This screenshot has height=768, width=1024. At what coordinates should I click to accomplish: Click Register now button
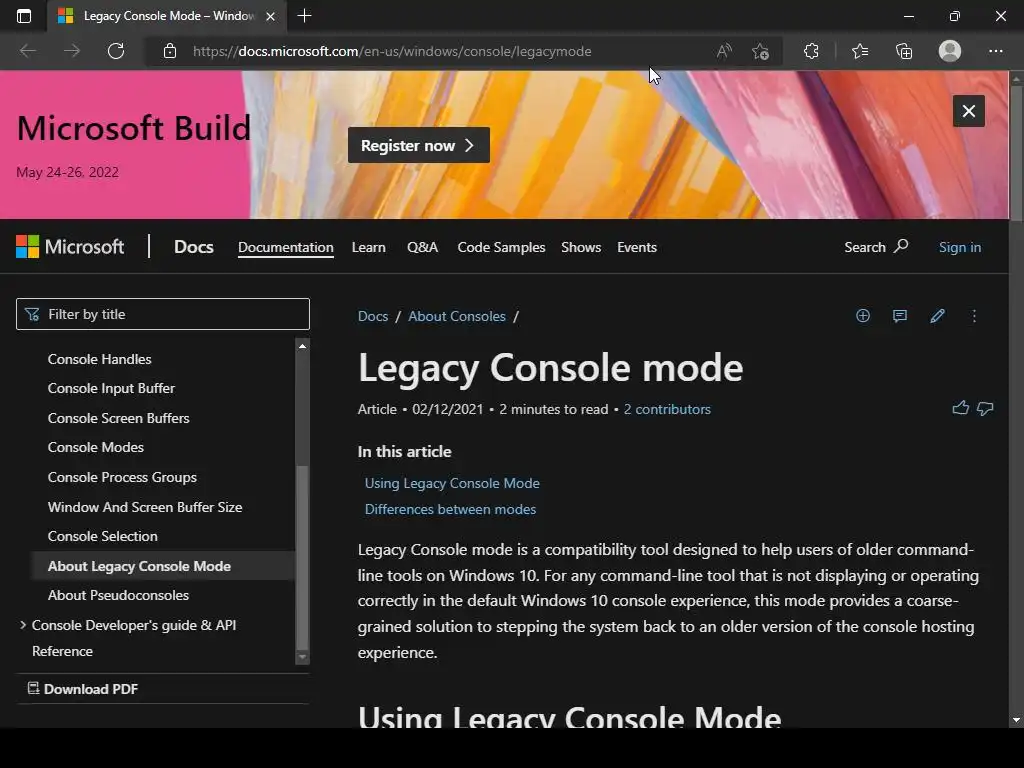[419, 145]
